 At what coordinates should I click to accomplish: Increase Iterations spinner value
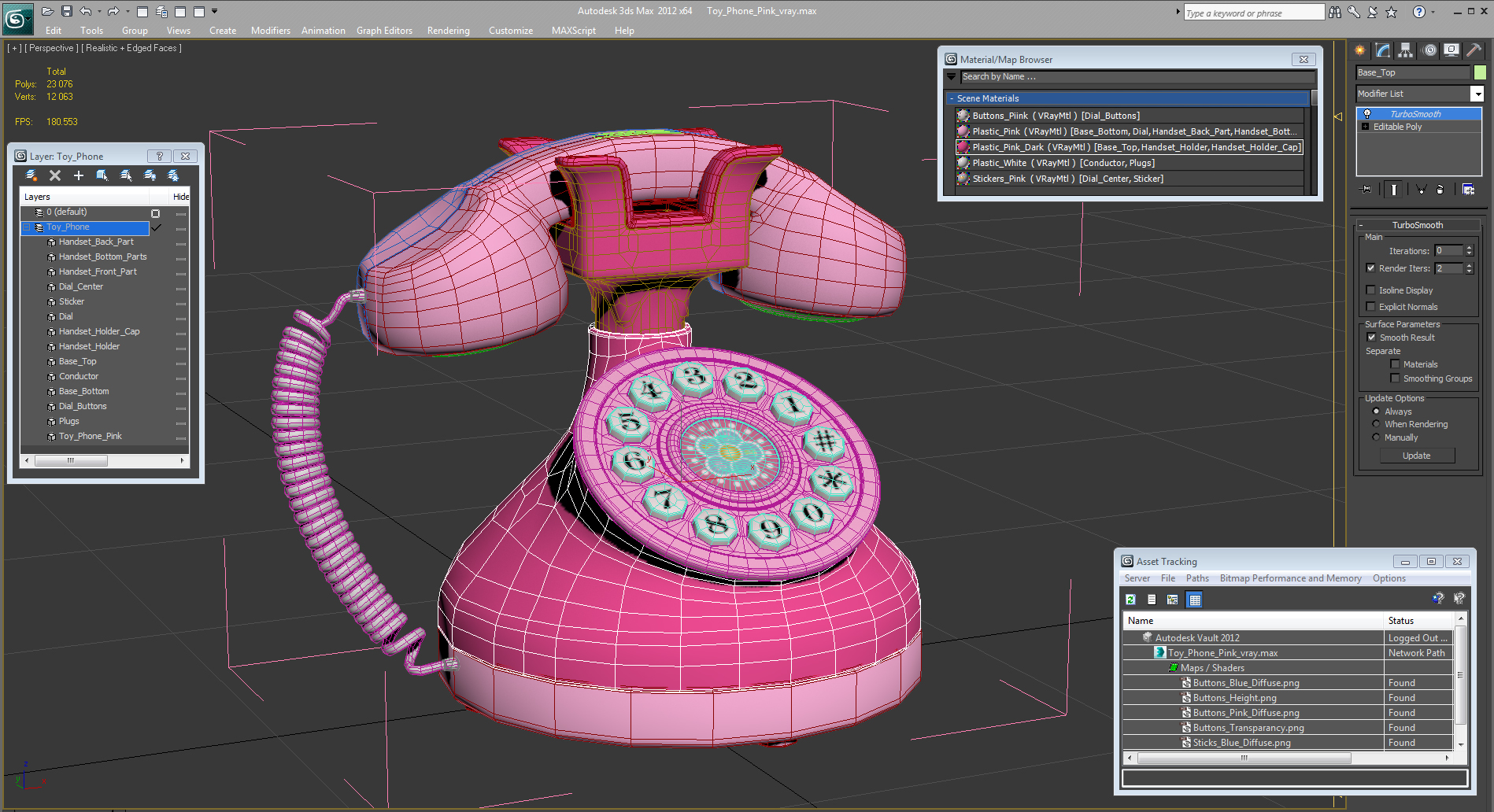point(1469,248)
